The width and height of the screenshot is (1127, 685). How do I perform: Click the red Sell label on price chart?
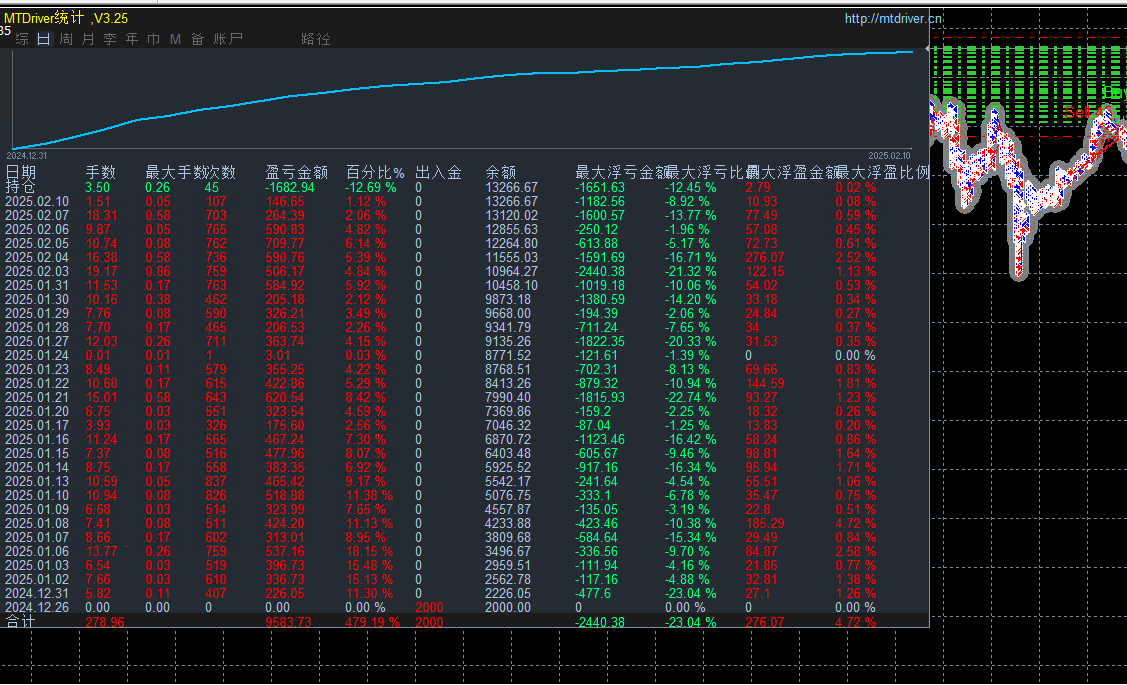[1078, 112]
